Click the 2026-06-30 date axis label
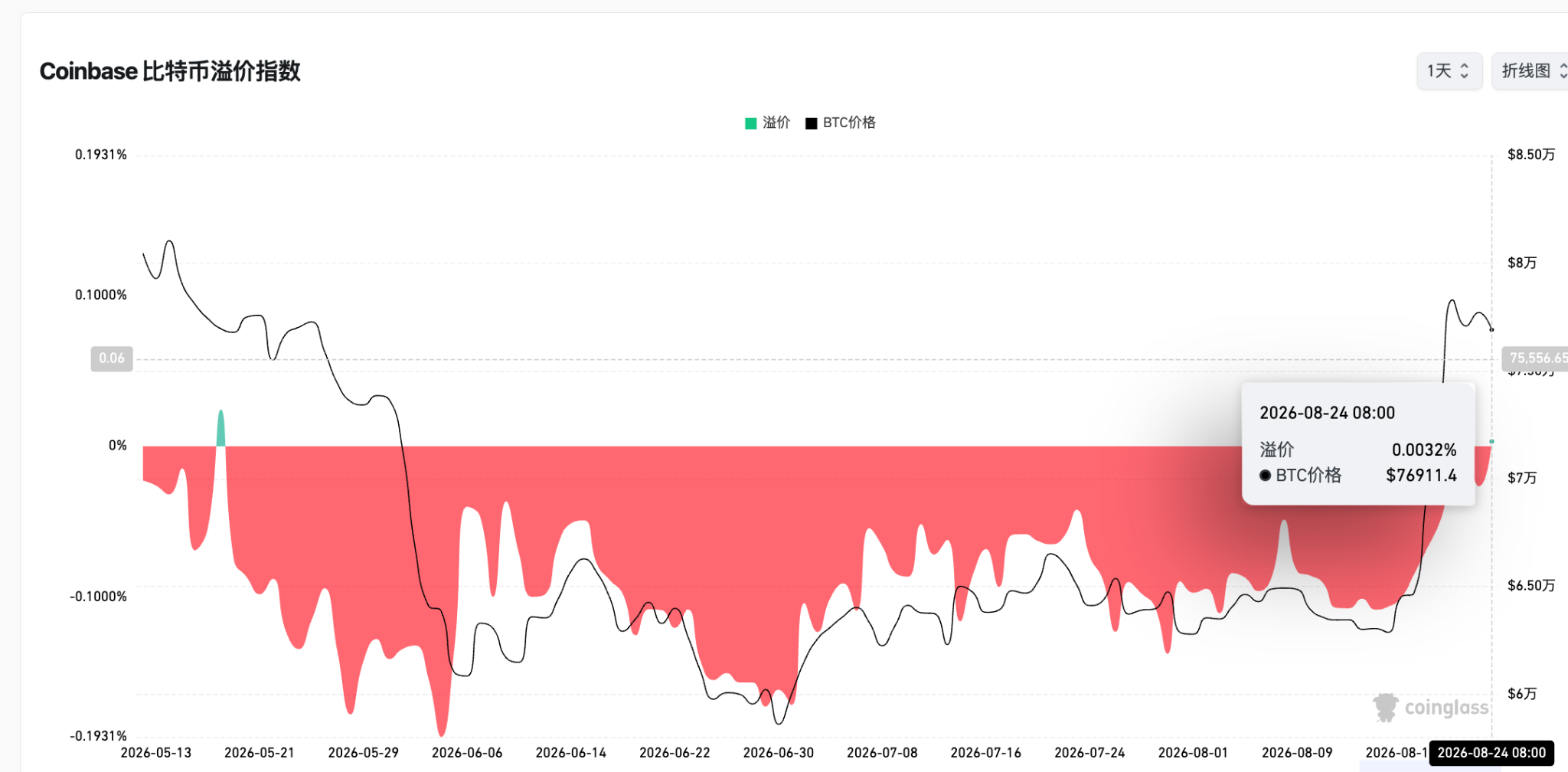 coord(779,753)
